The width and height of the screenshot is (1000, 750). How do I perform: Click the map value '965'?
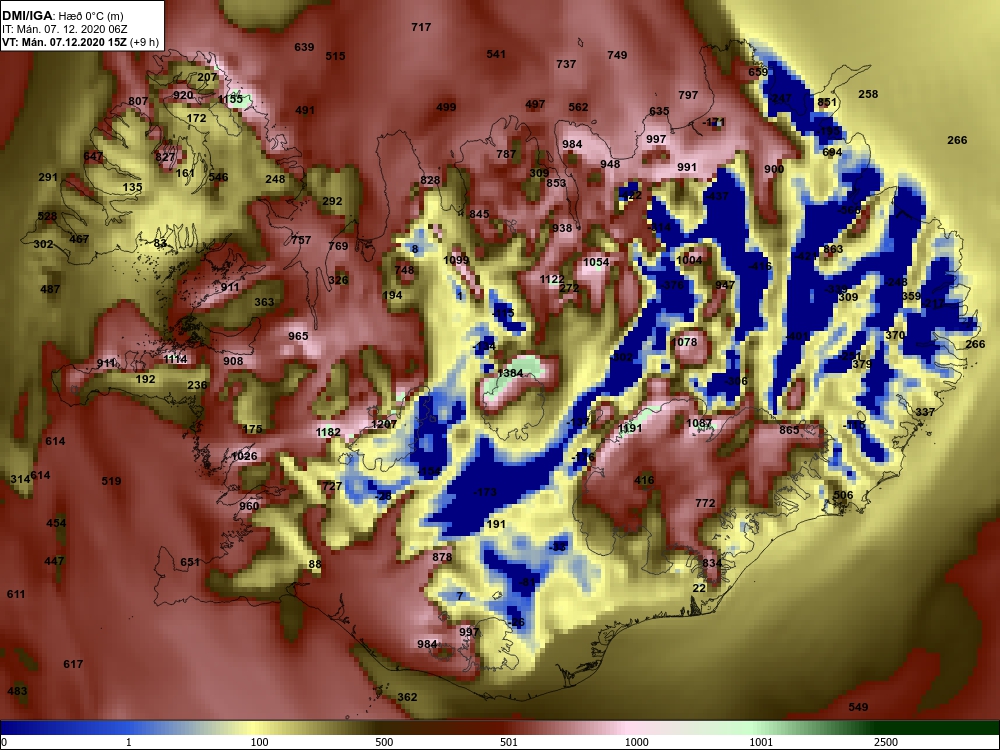(298, 336)
